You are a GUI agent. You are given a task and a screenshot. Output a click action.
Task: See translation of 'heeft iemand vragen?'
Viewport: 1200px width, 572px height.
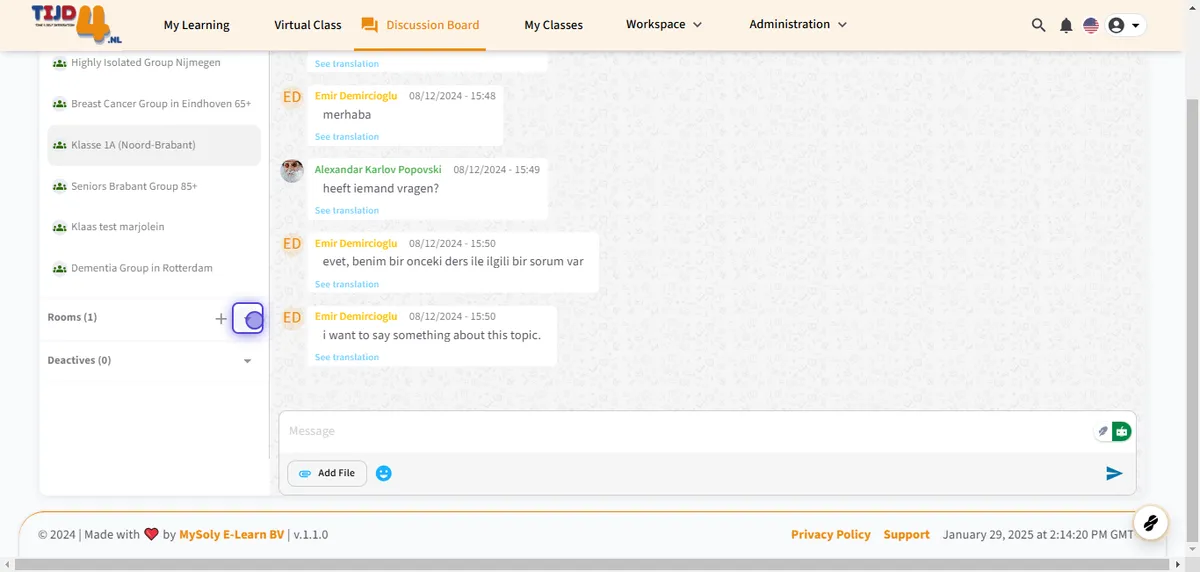[347, 211]
